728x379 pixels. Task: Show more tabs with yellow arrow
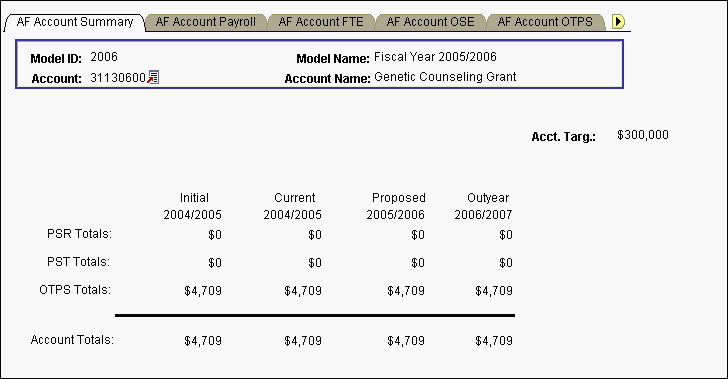click(x=618, y=21)
